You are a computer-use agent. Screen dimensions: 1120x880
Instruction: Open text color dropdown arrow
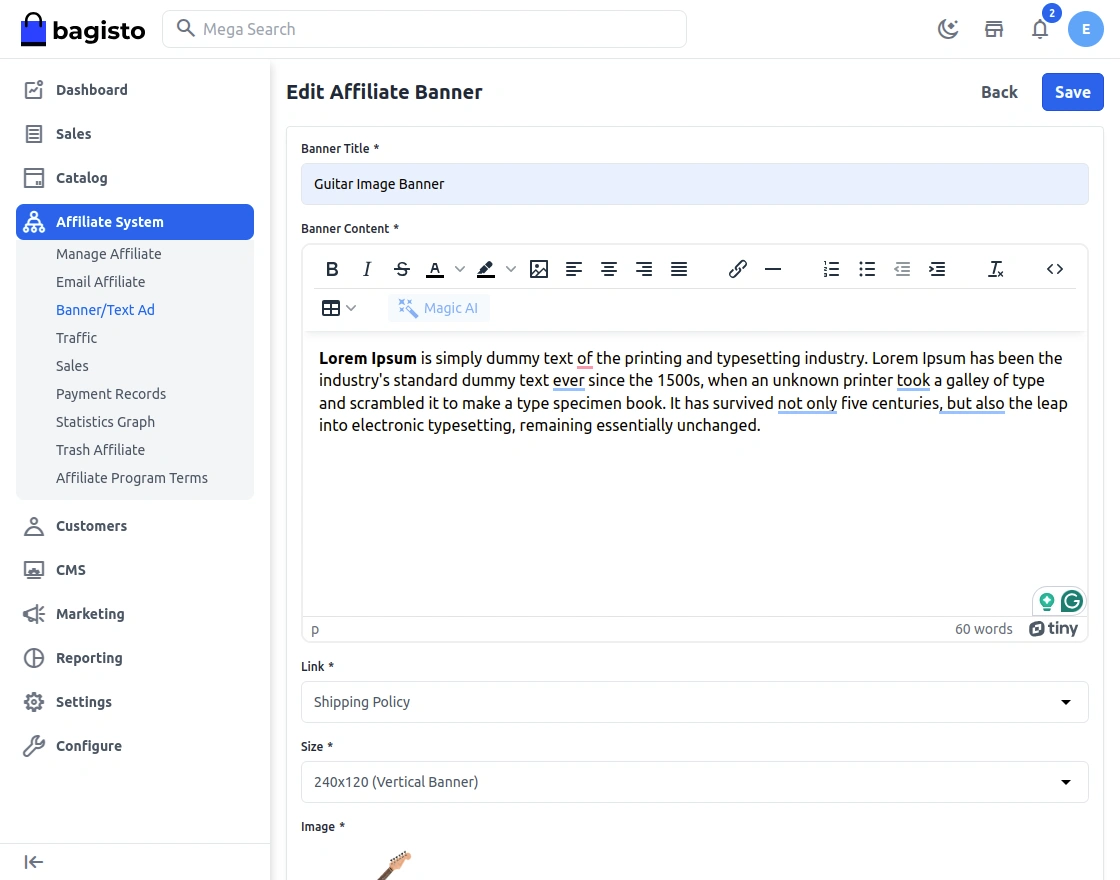(x=460, y=269)
